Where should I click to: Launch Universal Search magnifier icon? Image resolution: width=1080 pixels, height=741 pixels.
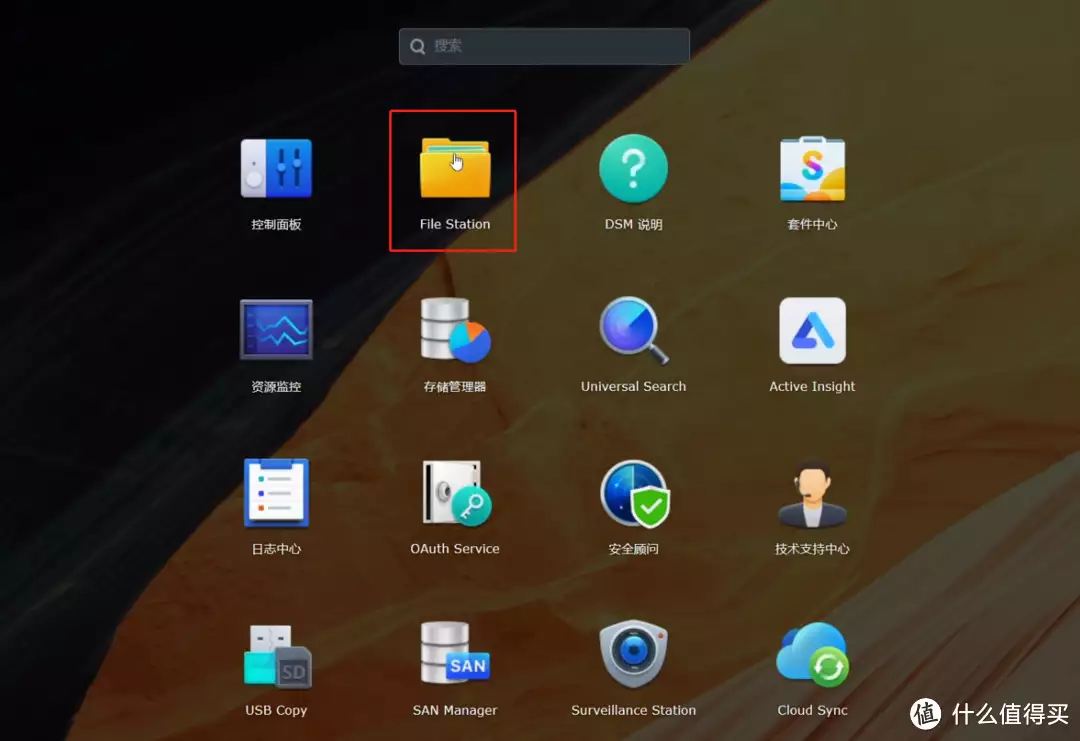[634, 331]
